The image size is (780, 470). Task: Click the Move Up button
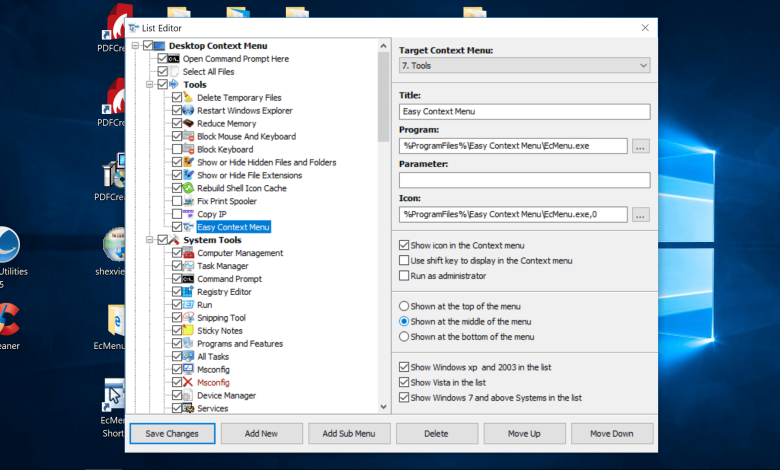click(524, 433)
